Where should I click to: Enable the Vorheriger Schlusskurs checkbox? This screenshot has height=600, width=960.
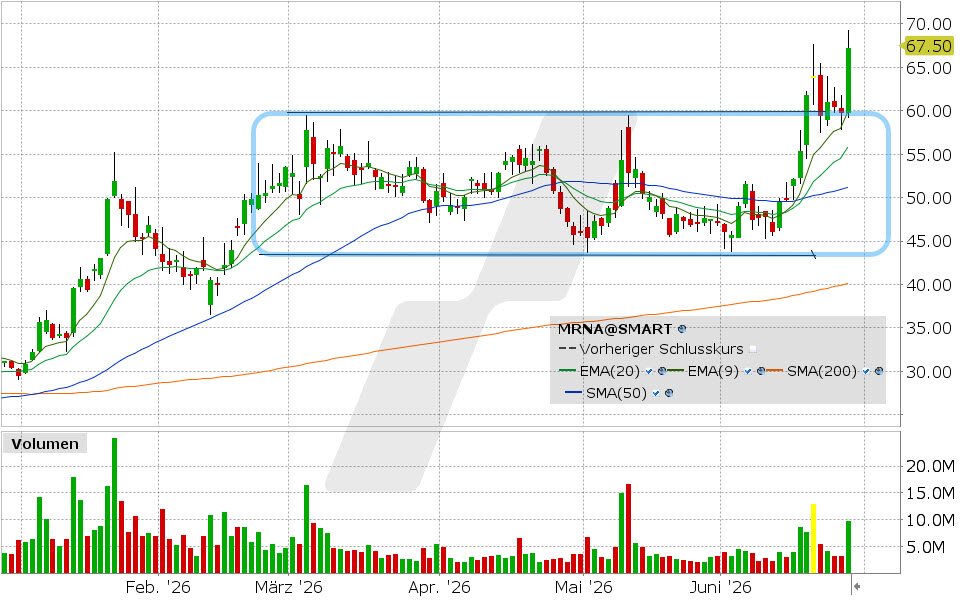(753, 349)
